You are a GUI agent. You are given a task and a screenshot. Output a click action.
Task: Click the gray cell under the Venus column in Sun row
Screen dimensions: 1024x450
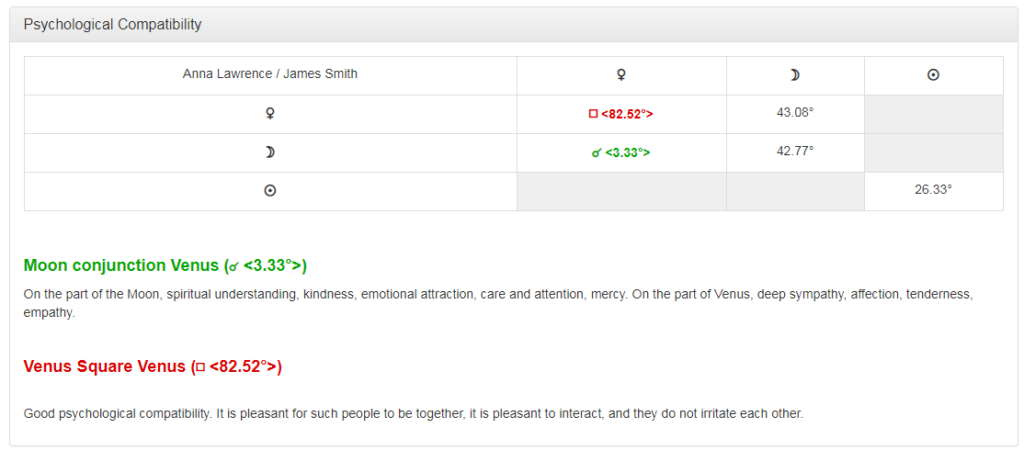point(621,191)
